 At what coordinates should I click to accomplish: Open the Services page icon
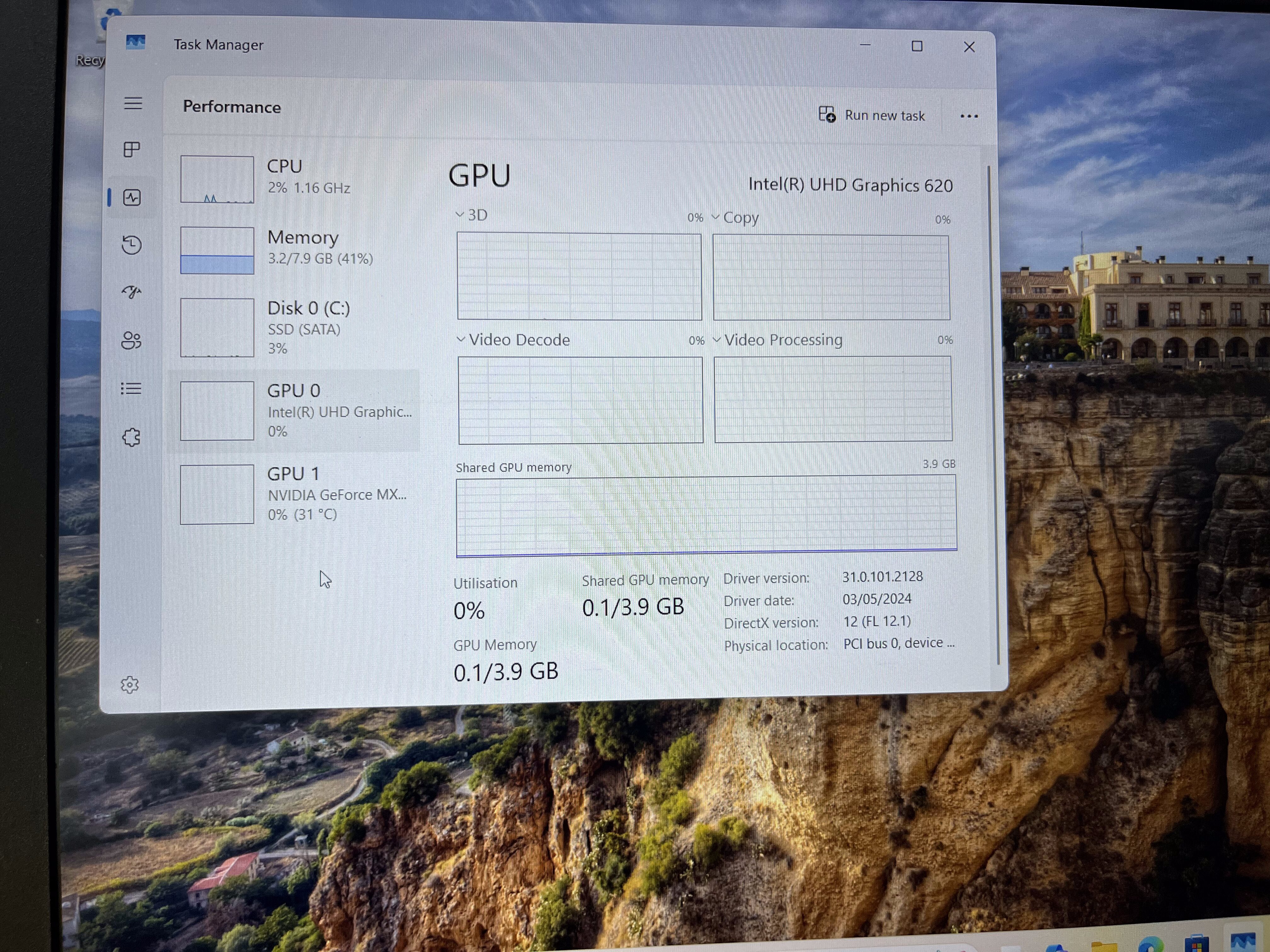tap(131, 437)
